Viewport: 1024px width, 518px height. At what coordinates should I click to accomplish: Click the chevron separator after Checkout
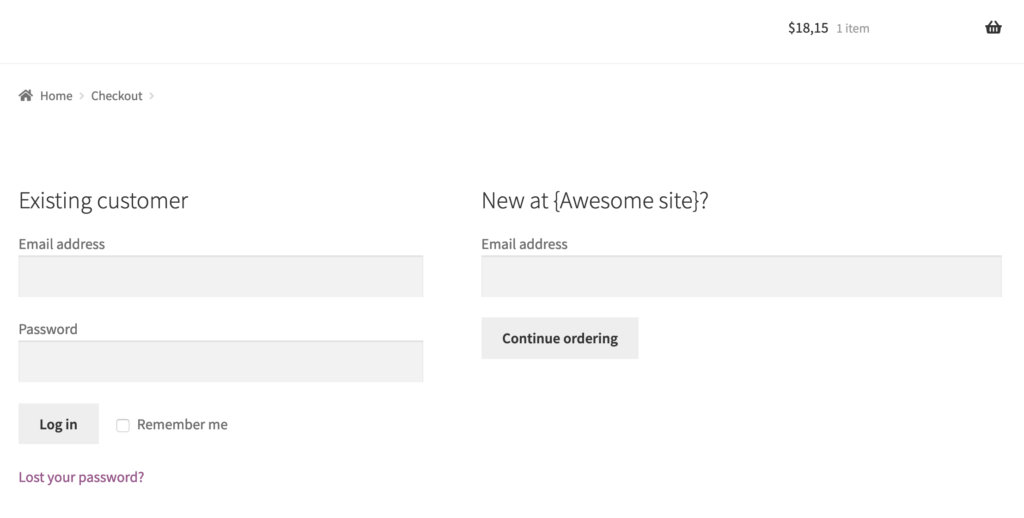[x=152, y=96]
